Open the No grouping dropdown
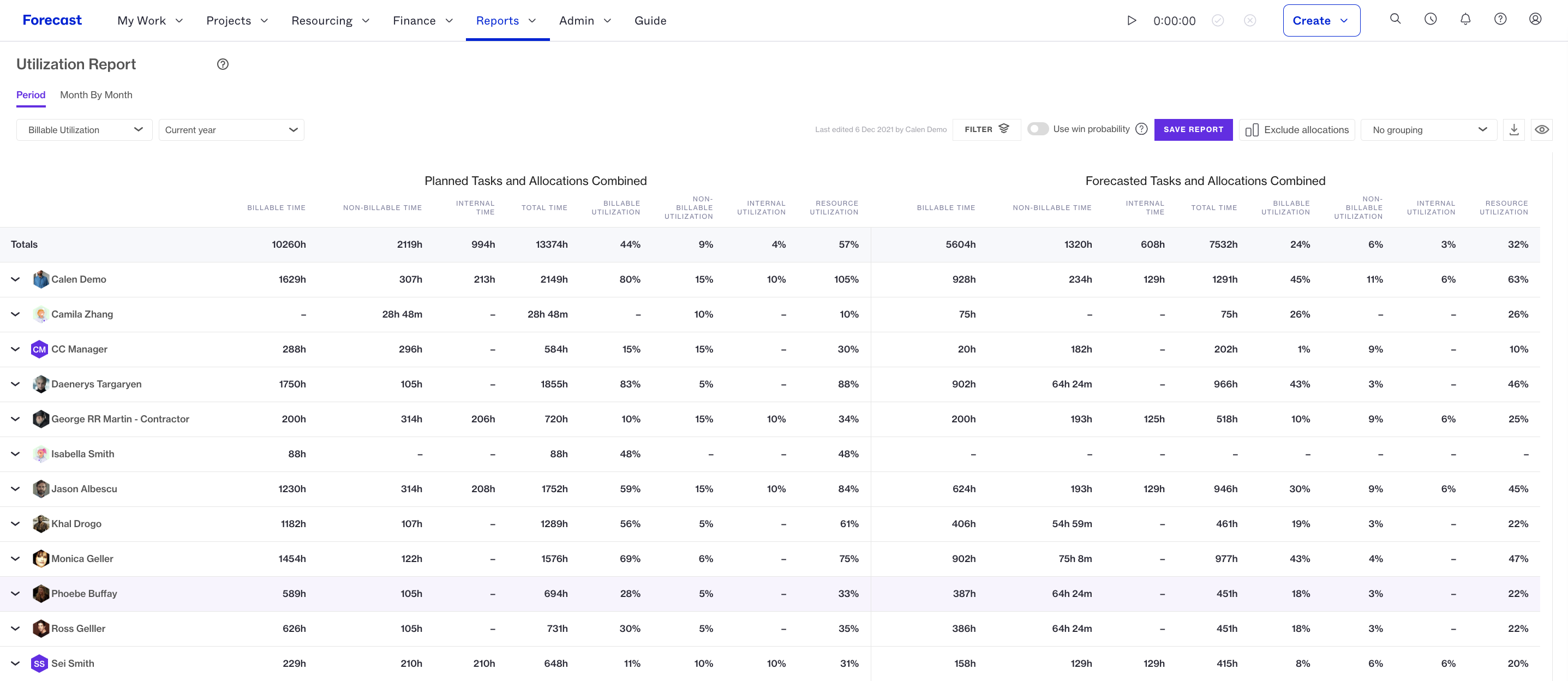1568x681 pixels. [x=1428, y=130]
